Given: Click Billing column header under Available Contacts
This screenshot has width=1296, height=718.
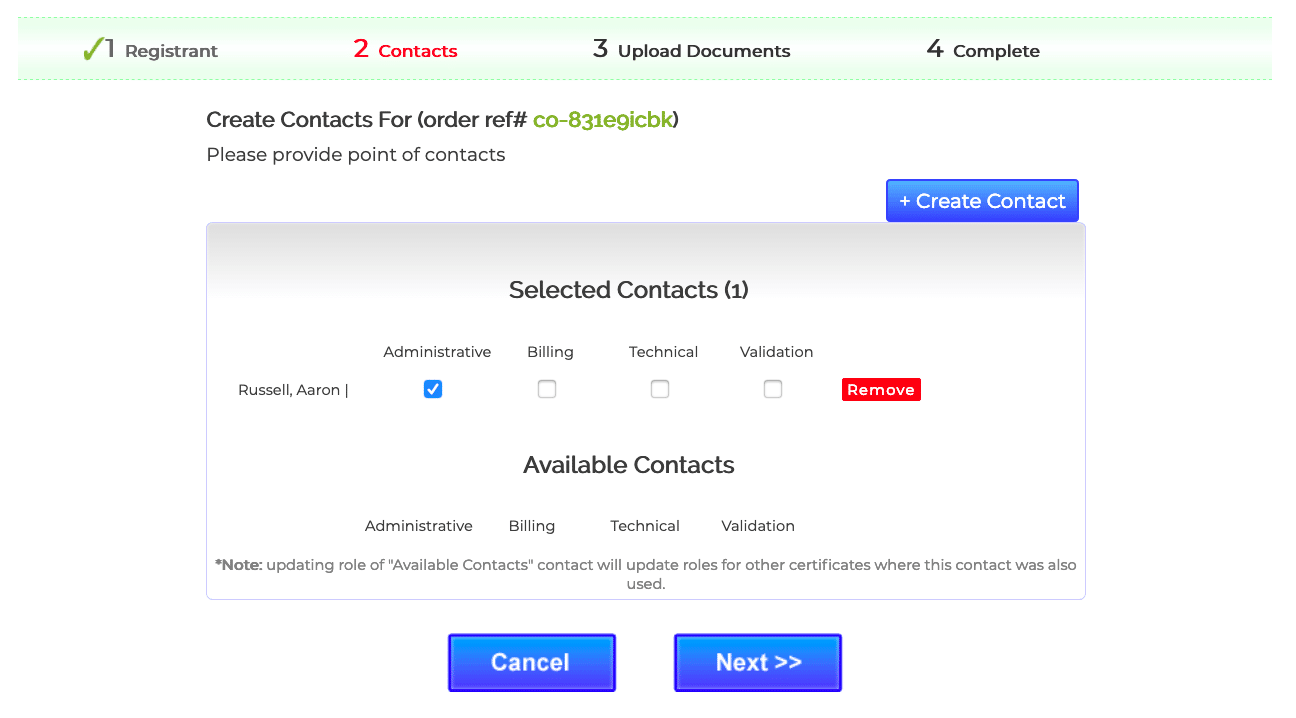Looking at the screenshot, I should point(531,526).
